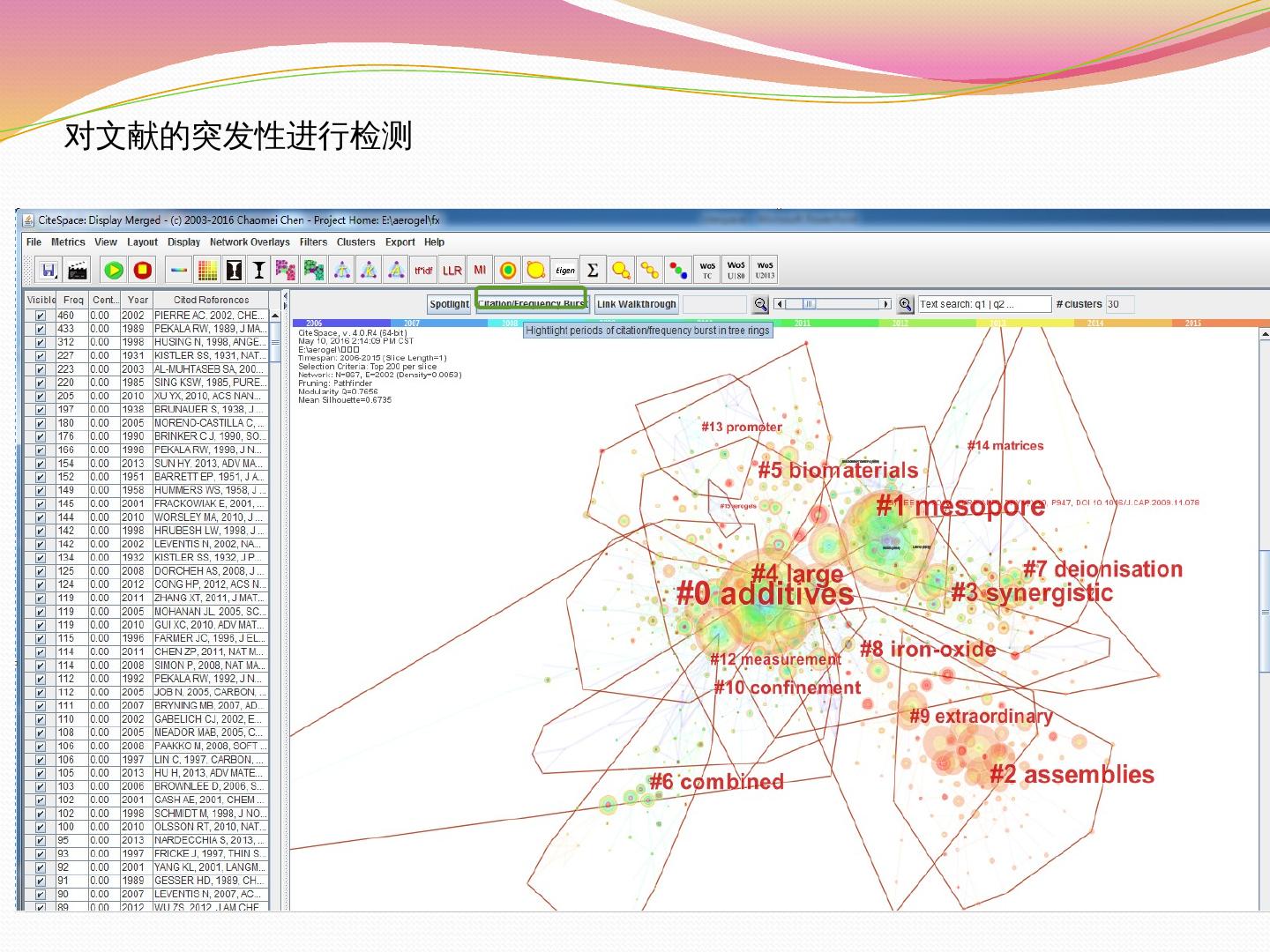Open the Network Overlays menu
Screen dimensions: 1270x952
(x=250, y=242)
